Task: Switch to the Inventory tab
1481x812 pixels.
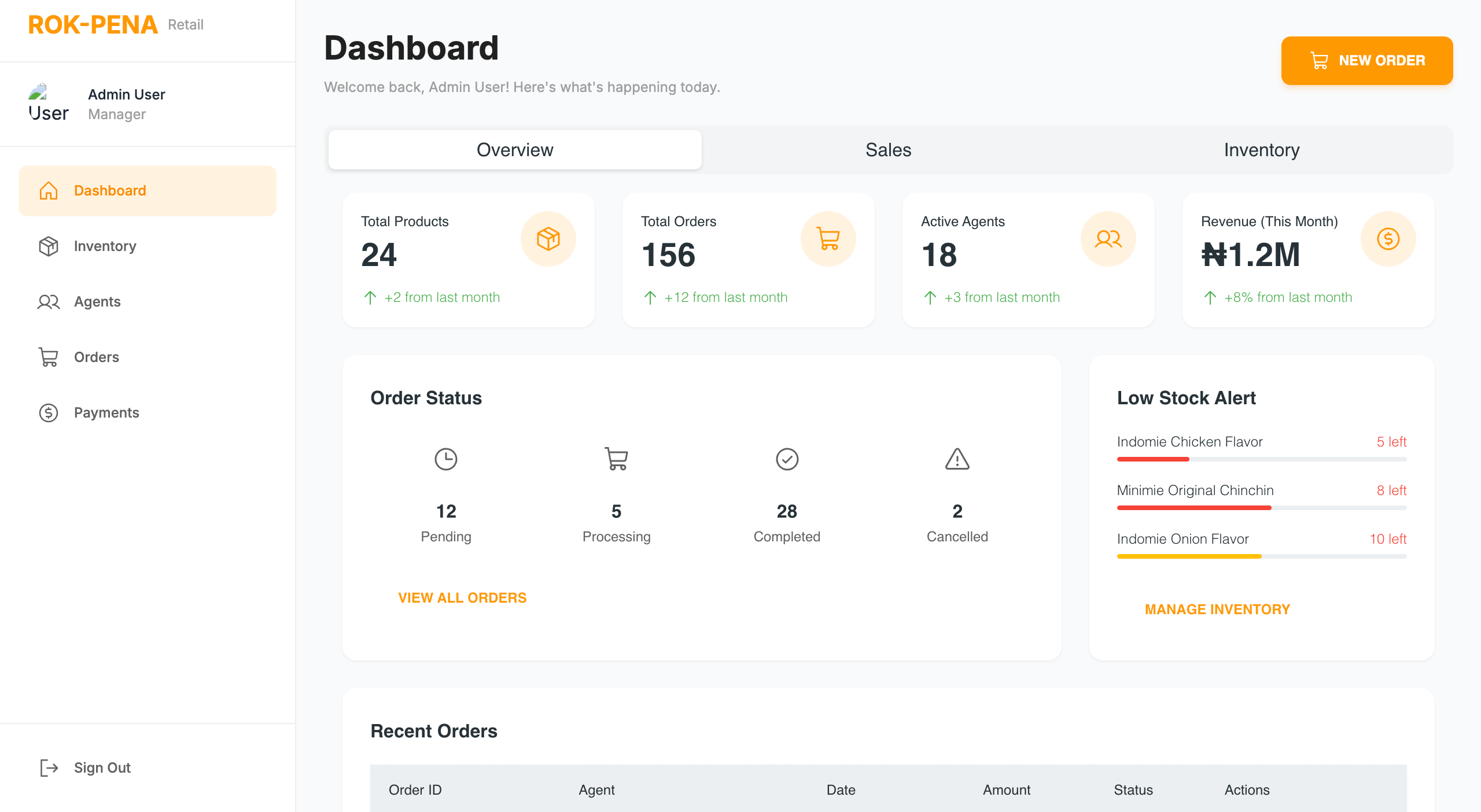Action: pyautogui.click(x=1261, y=150)
